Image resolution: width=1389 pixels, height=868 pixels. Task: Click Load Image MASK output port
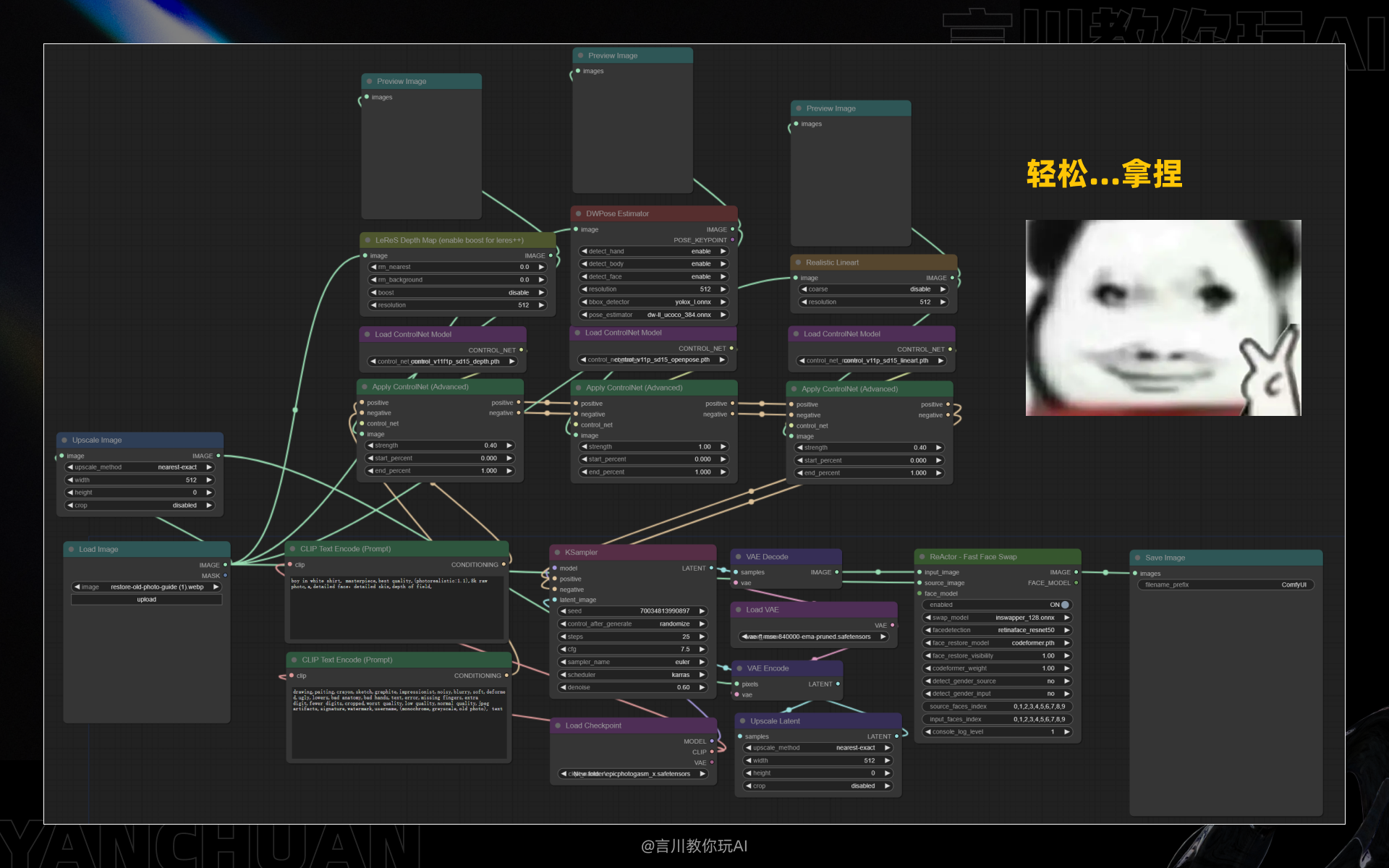pos(225,576)
